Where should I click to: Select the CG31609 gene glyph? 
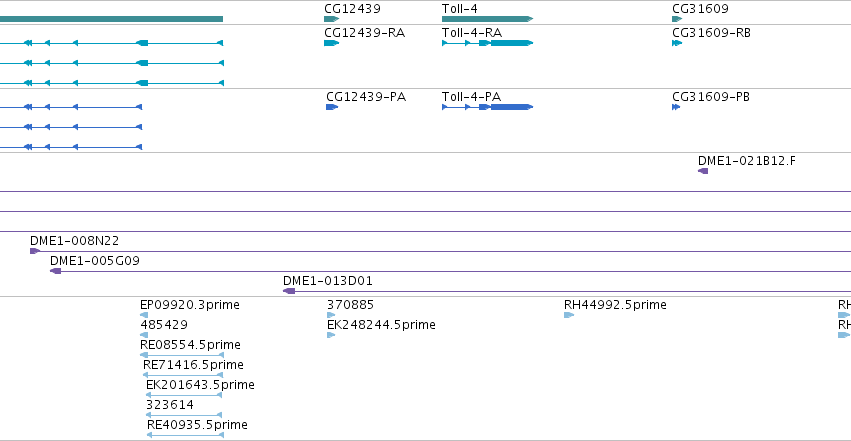click(677, 19)
